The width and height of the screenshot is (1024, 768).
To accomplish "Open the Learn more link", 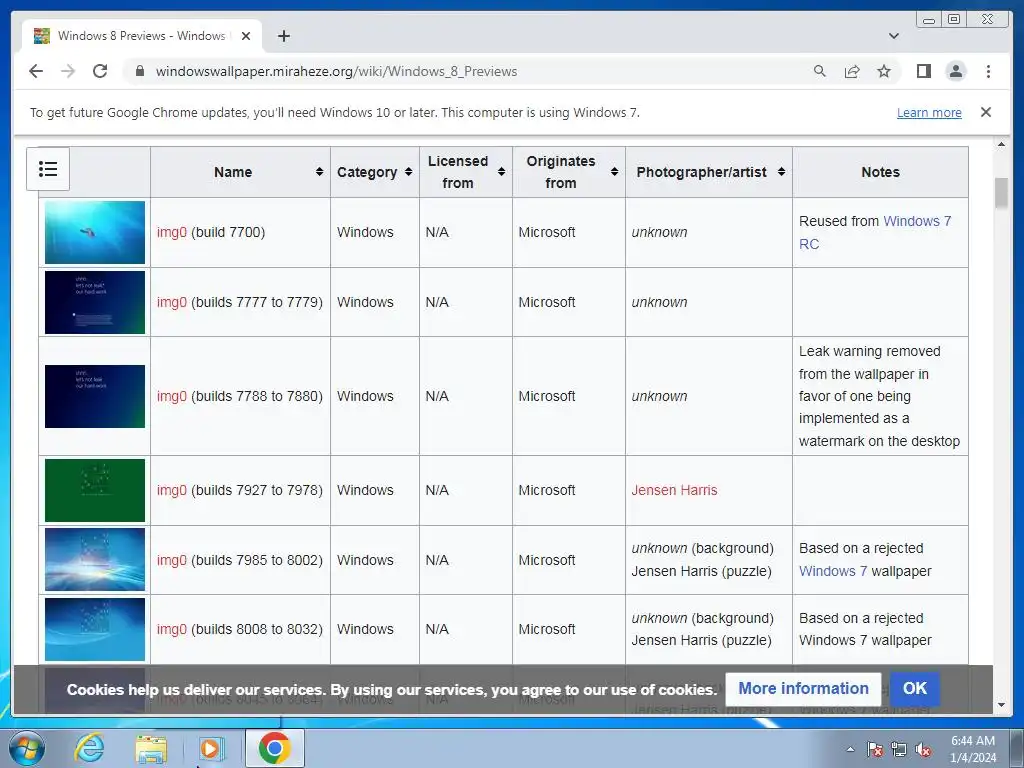I will point(929,112).
